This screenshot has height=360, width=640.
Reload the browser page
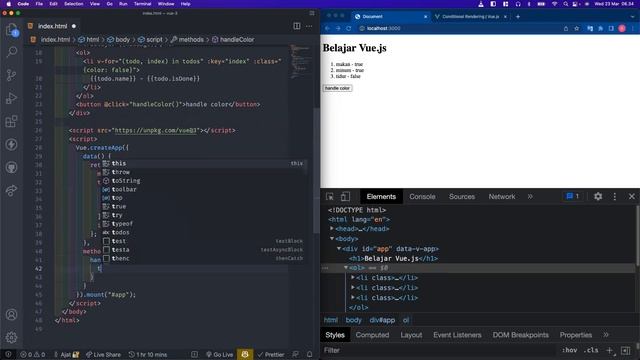(x=349, y=28)
